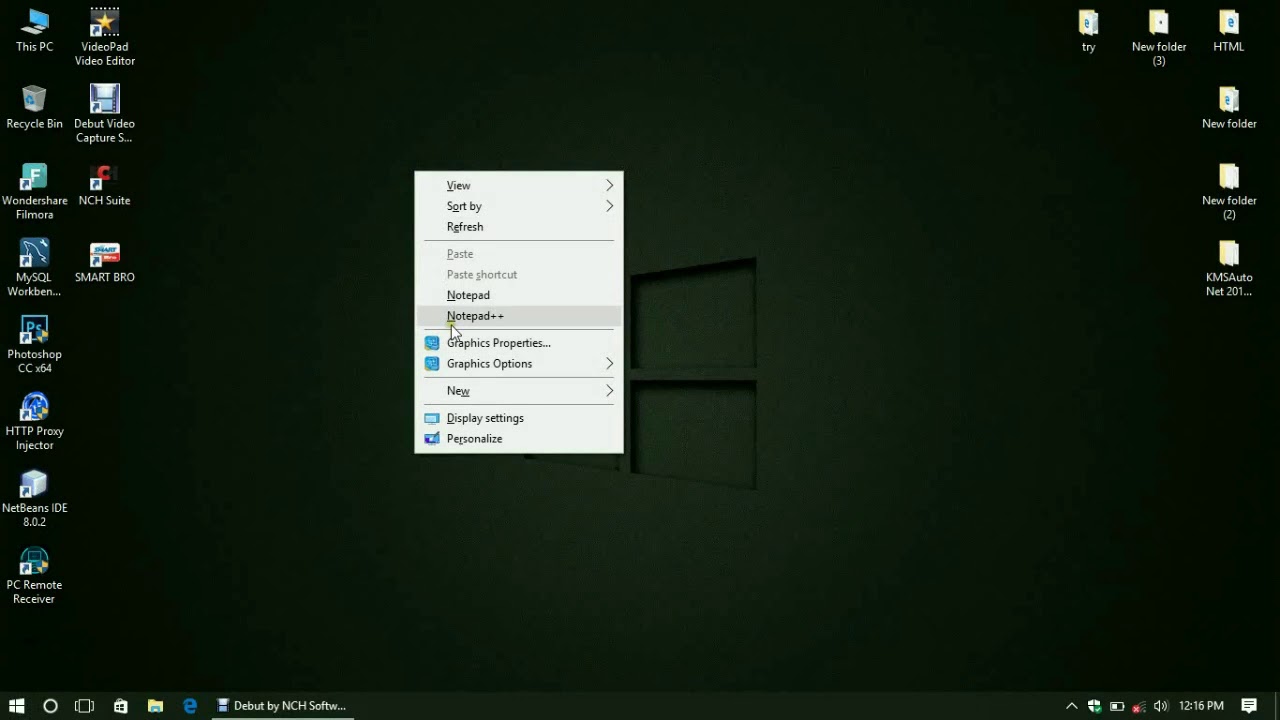Open This PC desktop icon
This screenshot has width=1280, height=720.
click(x=34, y=30)
